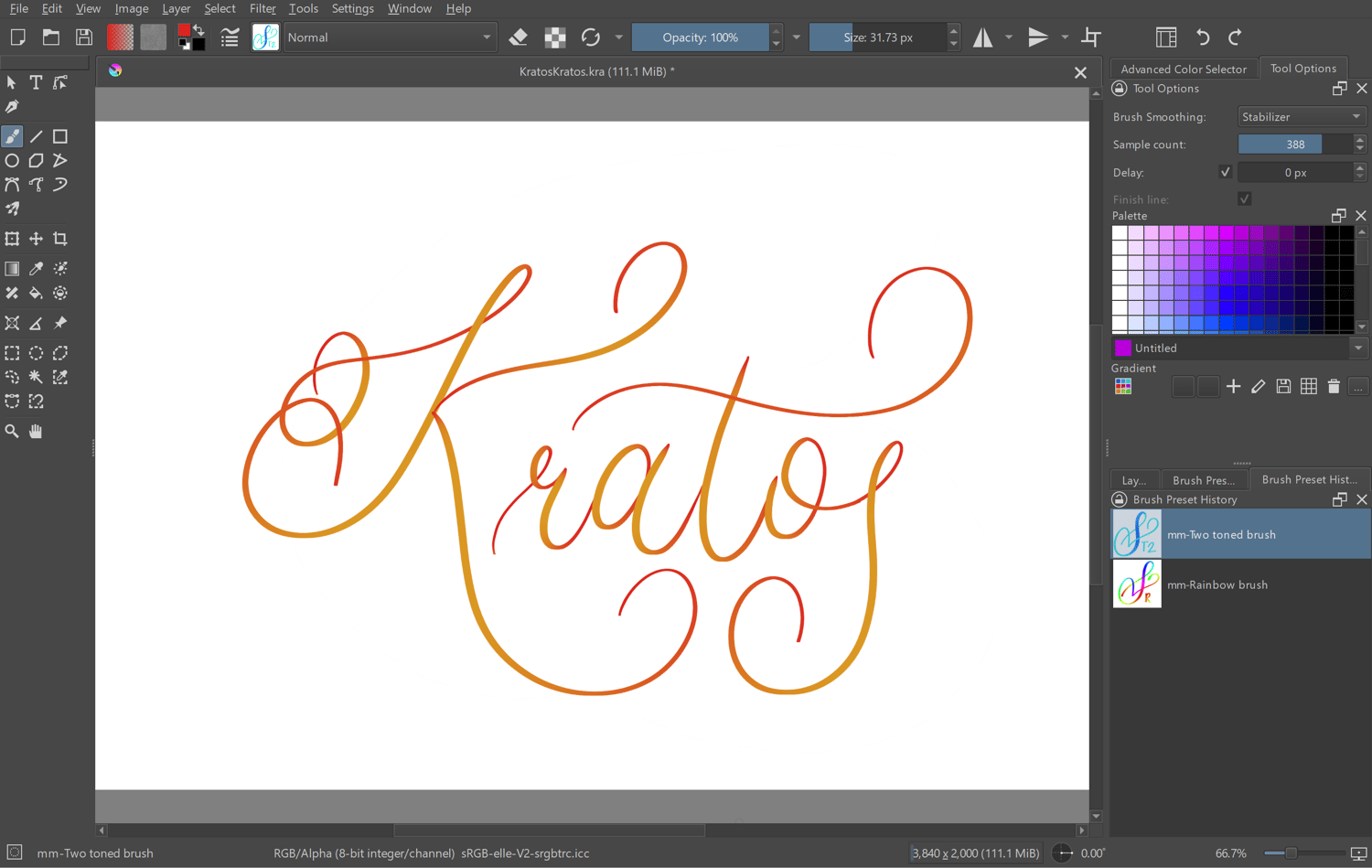Uncheck the Delay checkbox
Viewport: 1372px width, 868px height.
pyautogui.click(x=1226, y=172)
